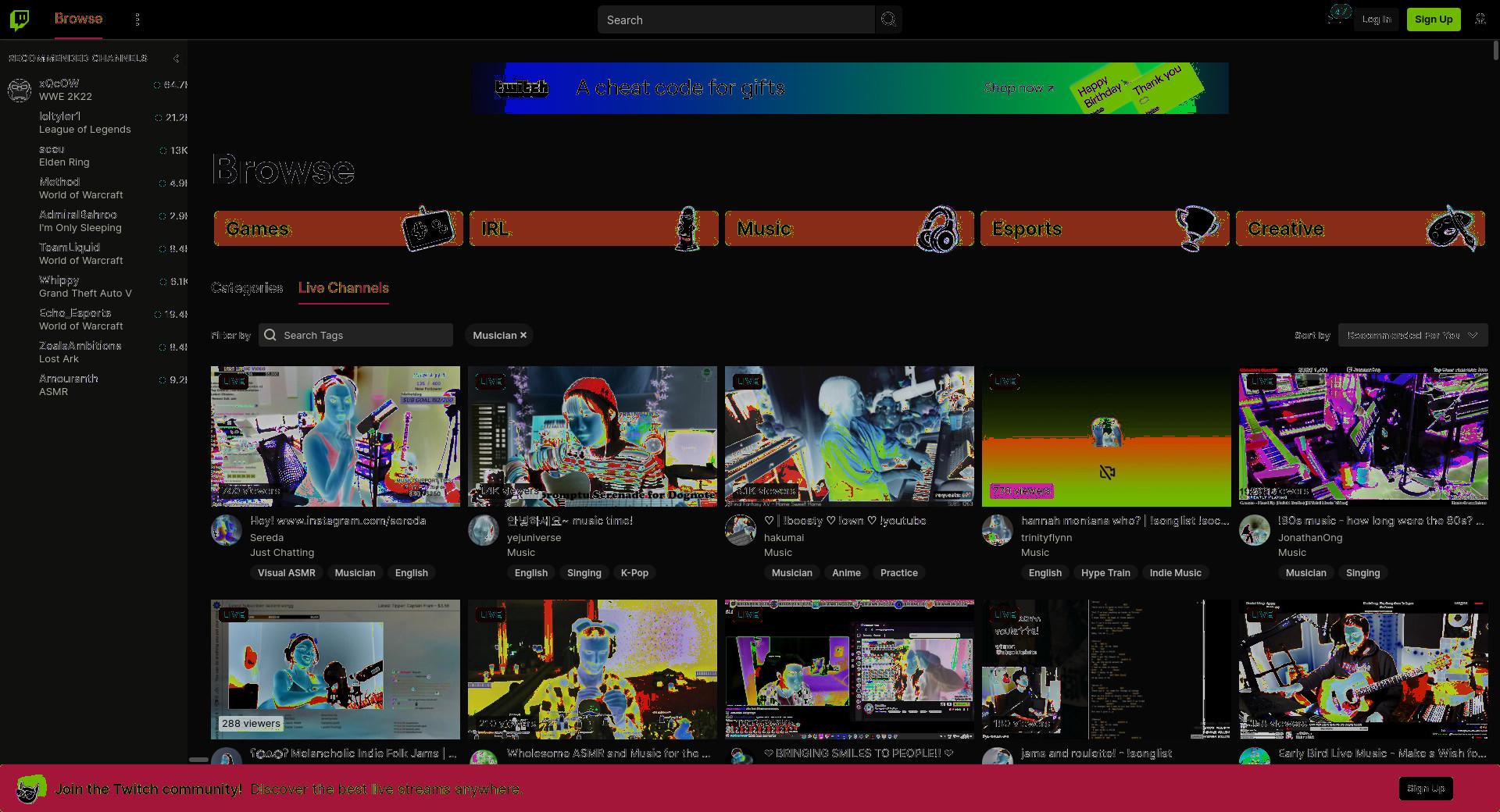Screen dimensions: 1500x812
Task: Open the Esports category with trophy icon
Action: point(1105,228)
